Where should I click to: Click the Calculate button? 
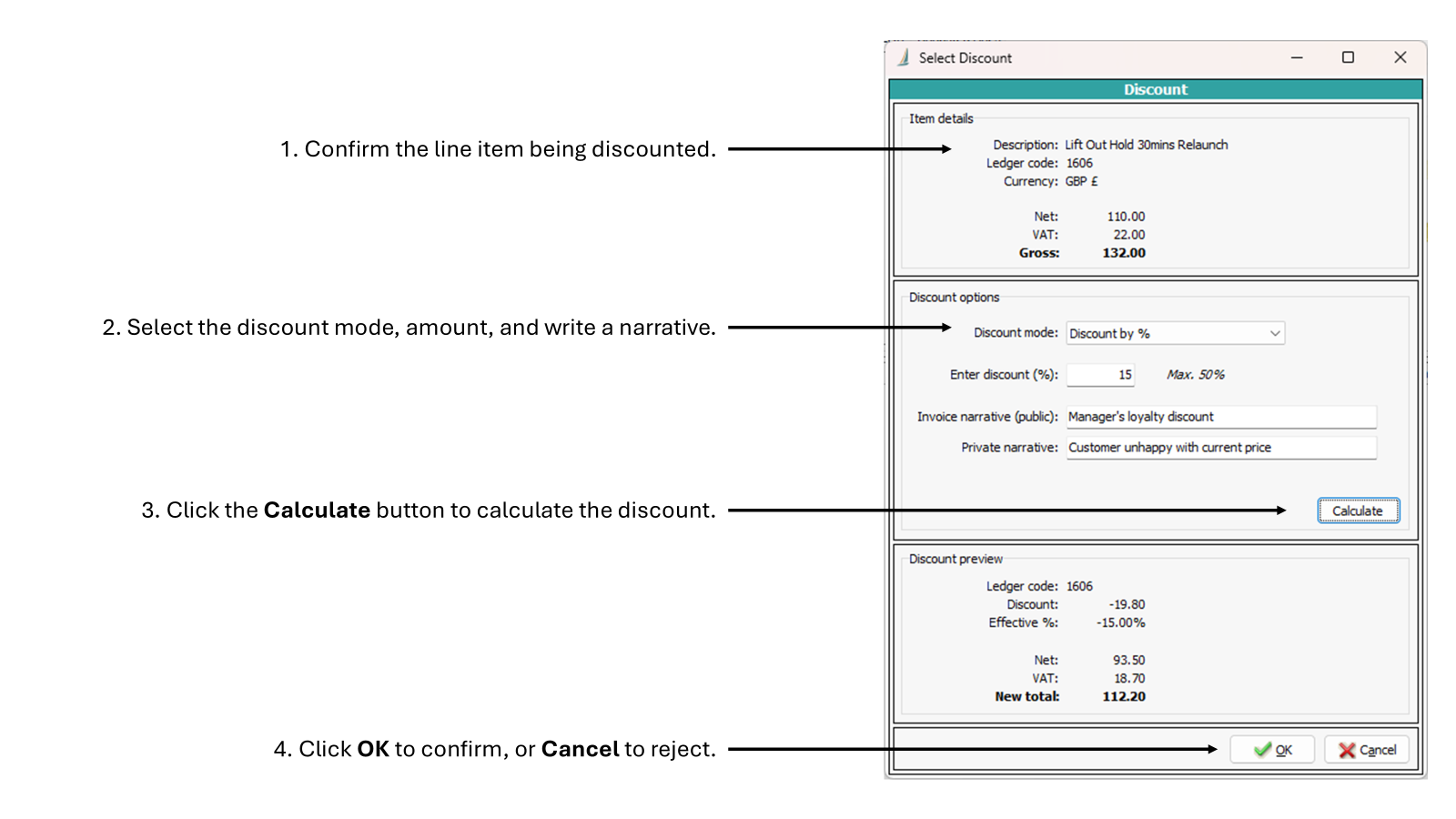coord(1358,511)
